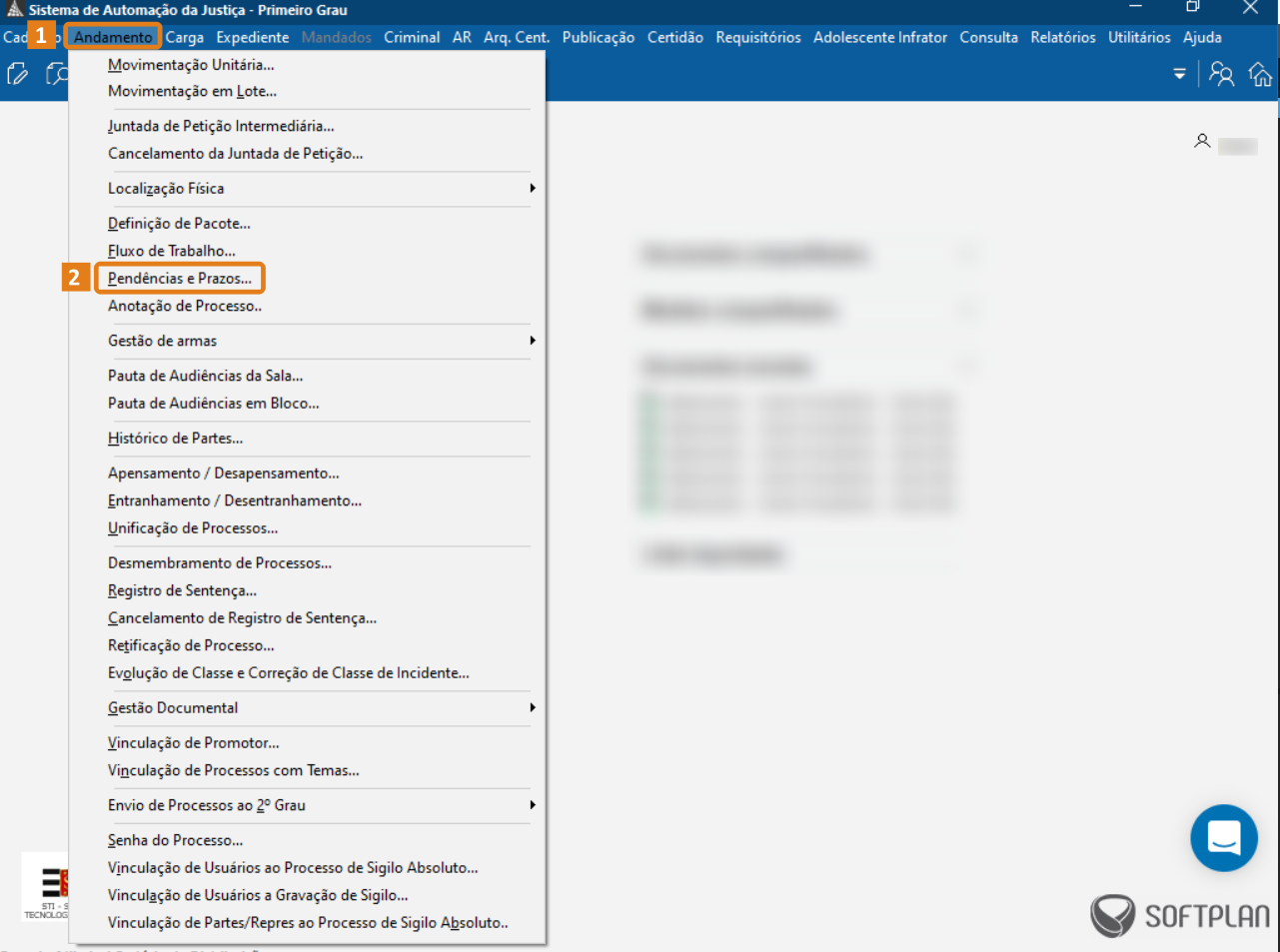This screenshot has width=1280, height=952.
Task: Choose Senha do Processo entry
Action: [x=175, y=840]
